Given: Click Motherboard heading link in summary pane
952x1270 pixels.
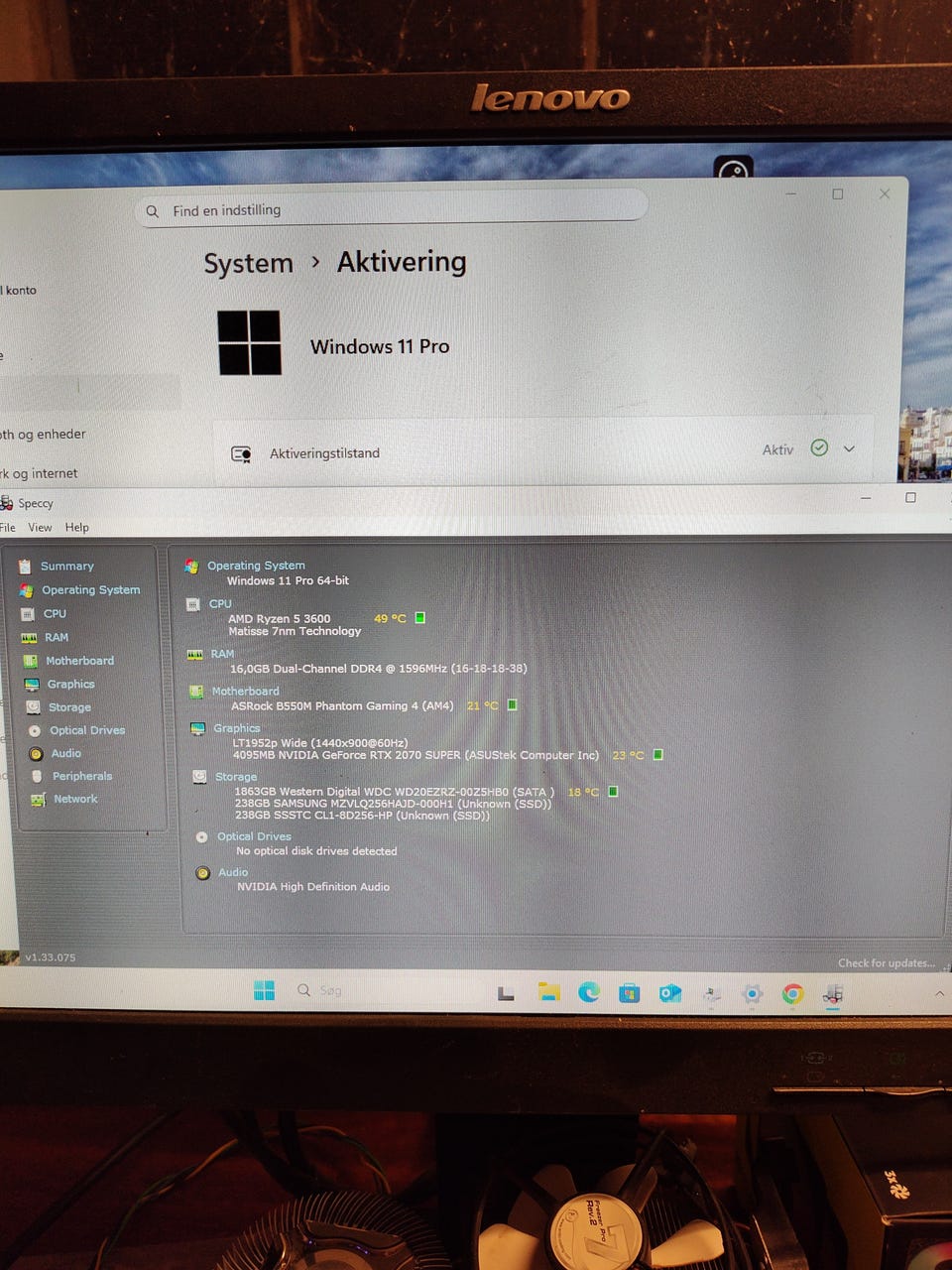Looking at the screenshot, I should (245, 692).
